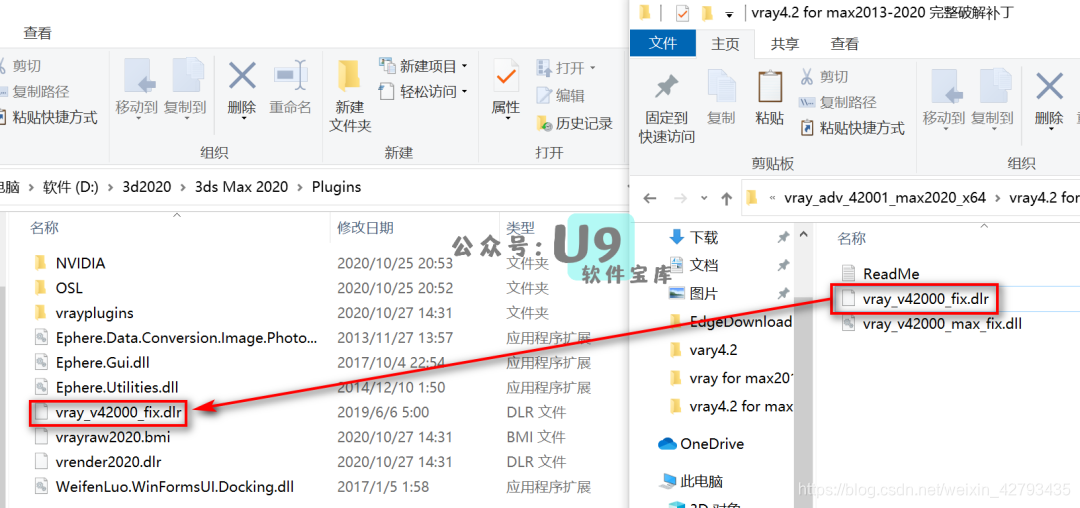Click 删除 X icon in the right window

tap(1049, 98)
